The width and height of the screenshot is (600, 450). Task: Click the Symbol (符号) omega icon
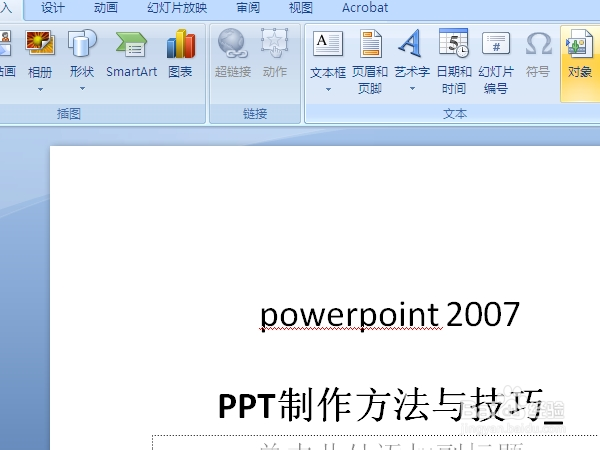[538, 43]
